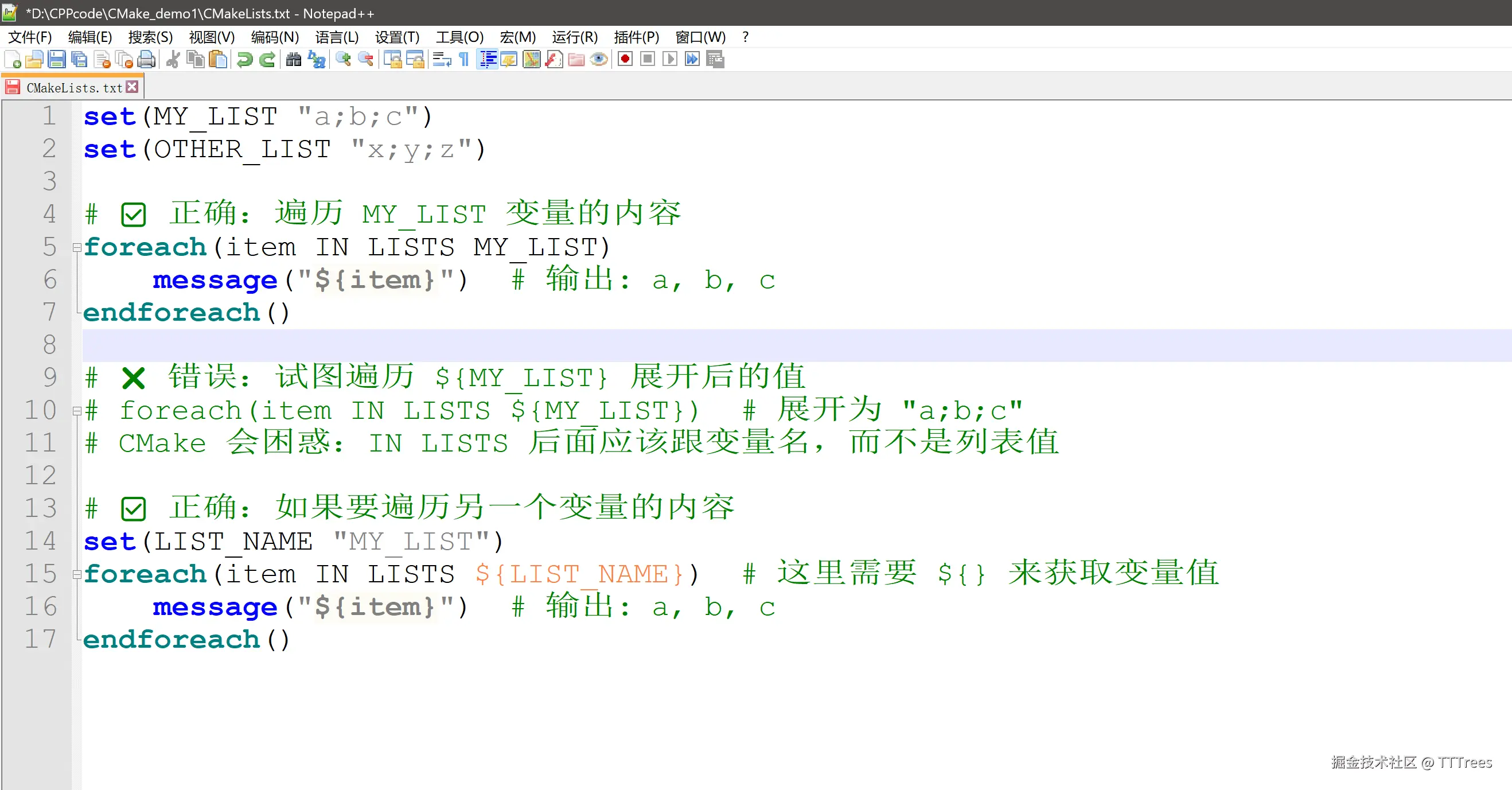Screen dimensions: 1512x790
Task: Click the Undo arrow icon
Action: tap(245, 59)
